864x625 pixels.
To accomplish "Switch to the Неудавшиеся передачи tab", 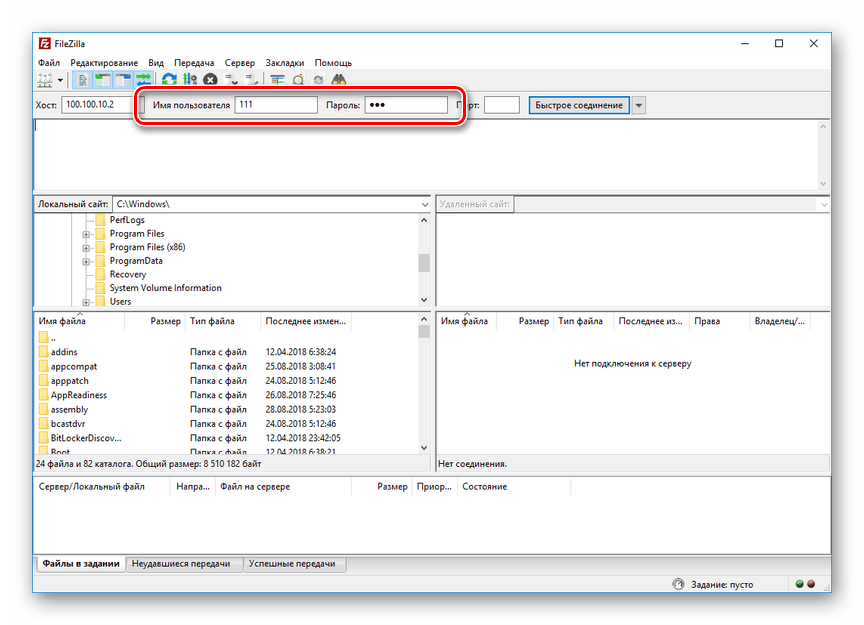I will point(181,564).
